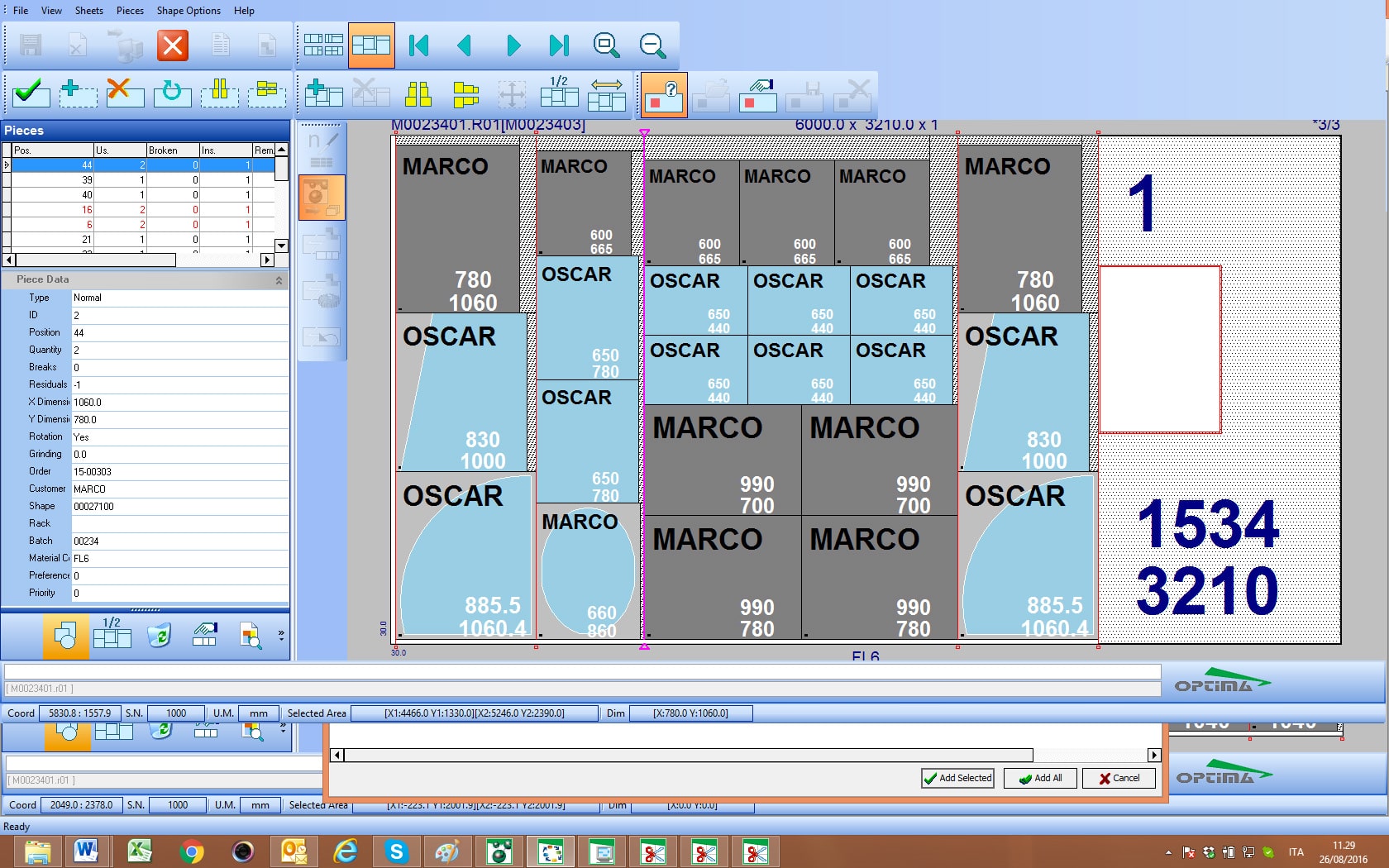Open Microsoft Word from the taskbar
Viewport: 1389px width, 868px height.
coord(86,851)
